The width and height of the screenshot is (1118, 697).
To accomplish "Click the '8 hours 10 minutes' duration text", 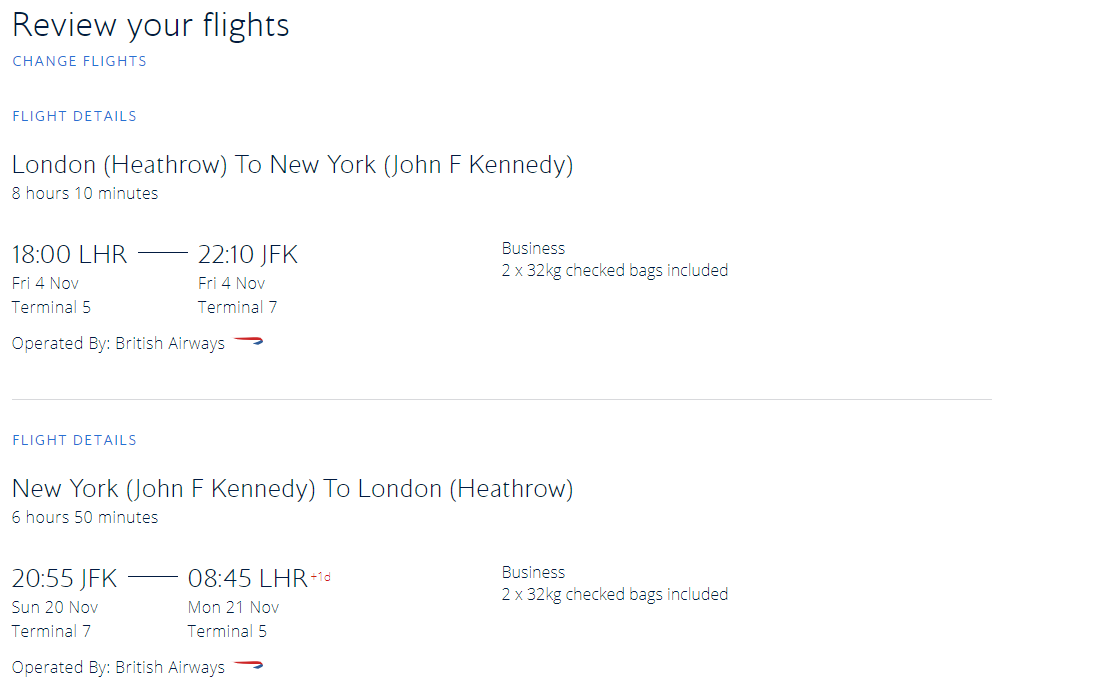I will [85, 193].
